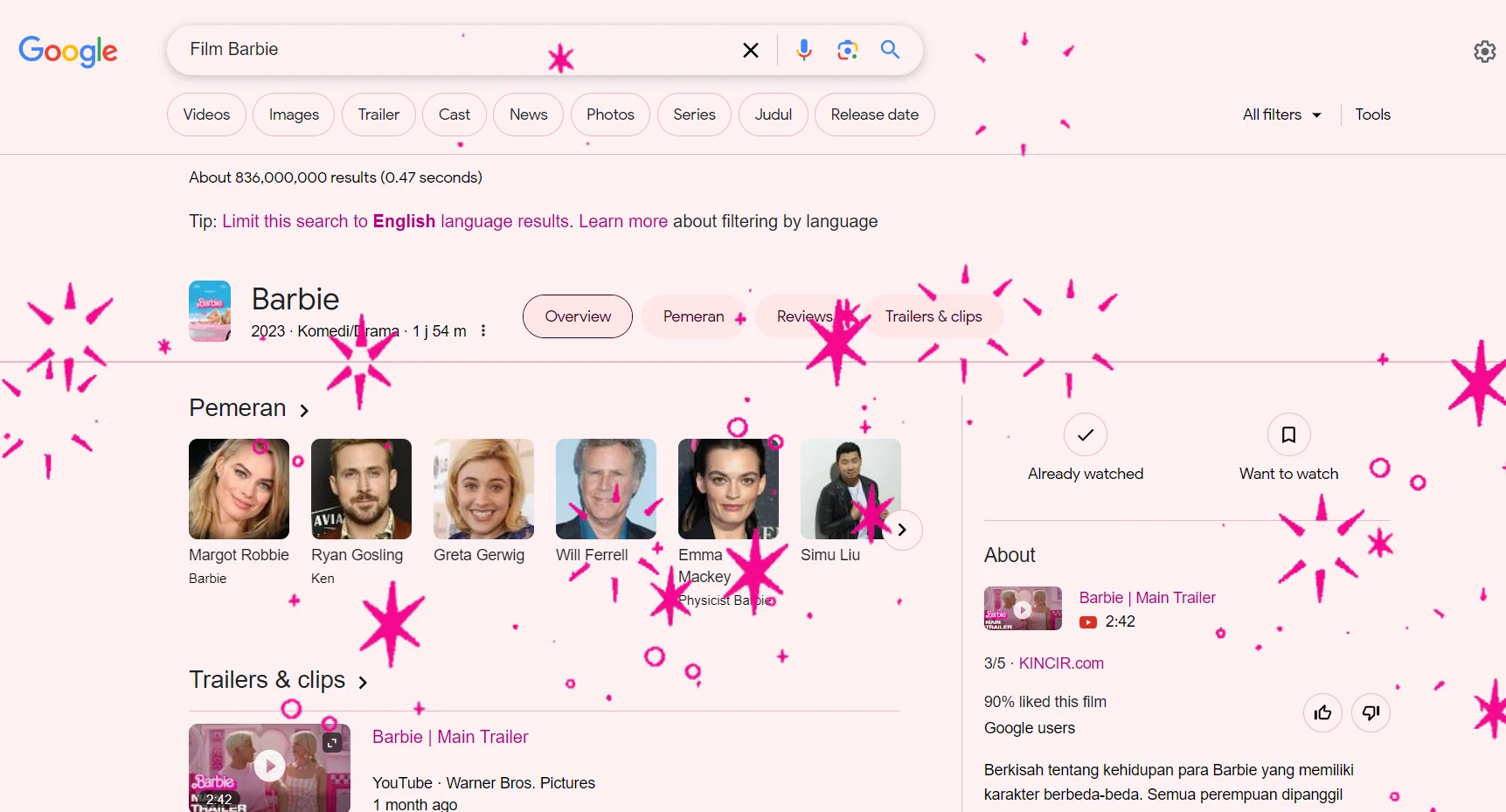Screen dimensions: 1506x812
Task: Select the Judul filter chip
Action: pos(774,115)
